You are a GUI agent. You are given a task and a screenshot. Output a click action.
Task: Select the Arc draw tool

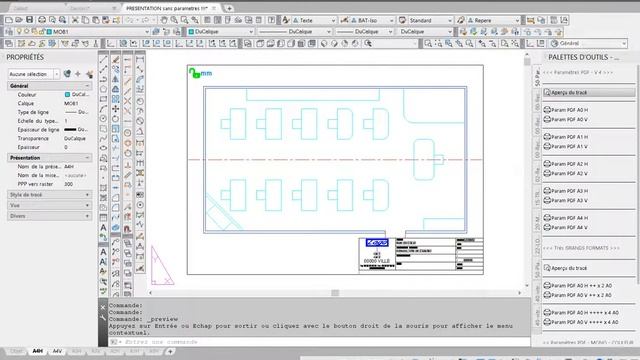(x=103, y=109)
